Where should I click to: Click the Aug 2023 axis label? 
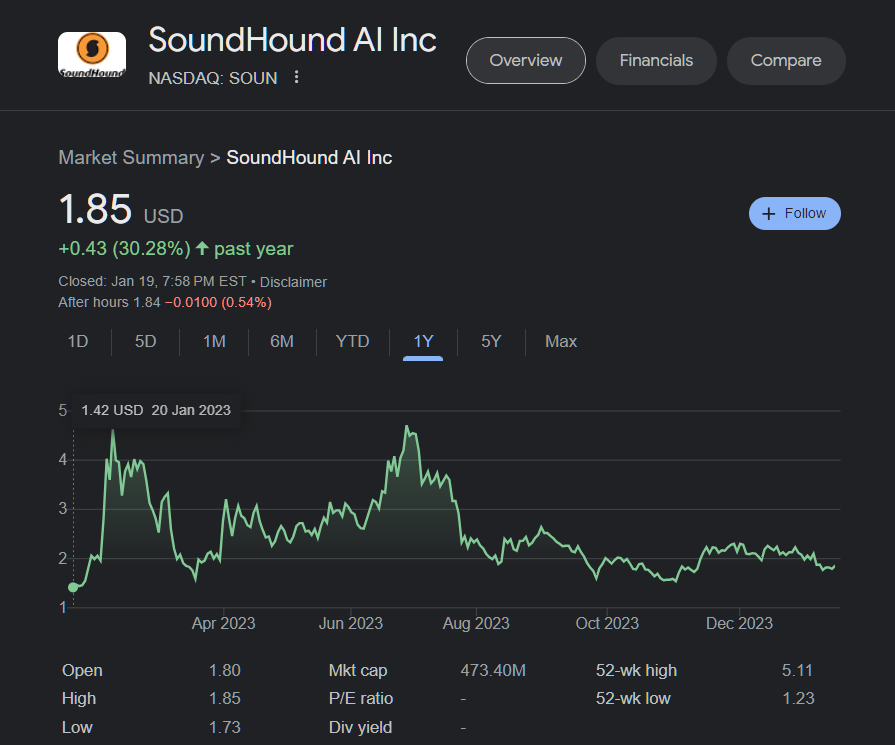pos(476,623)
